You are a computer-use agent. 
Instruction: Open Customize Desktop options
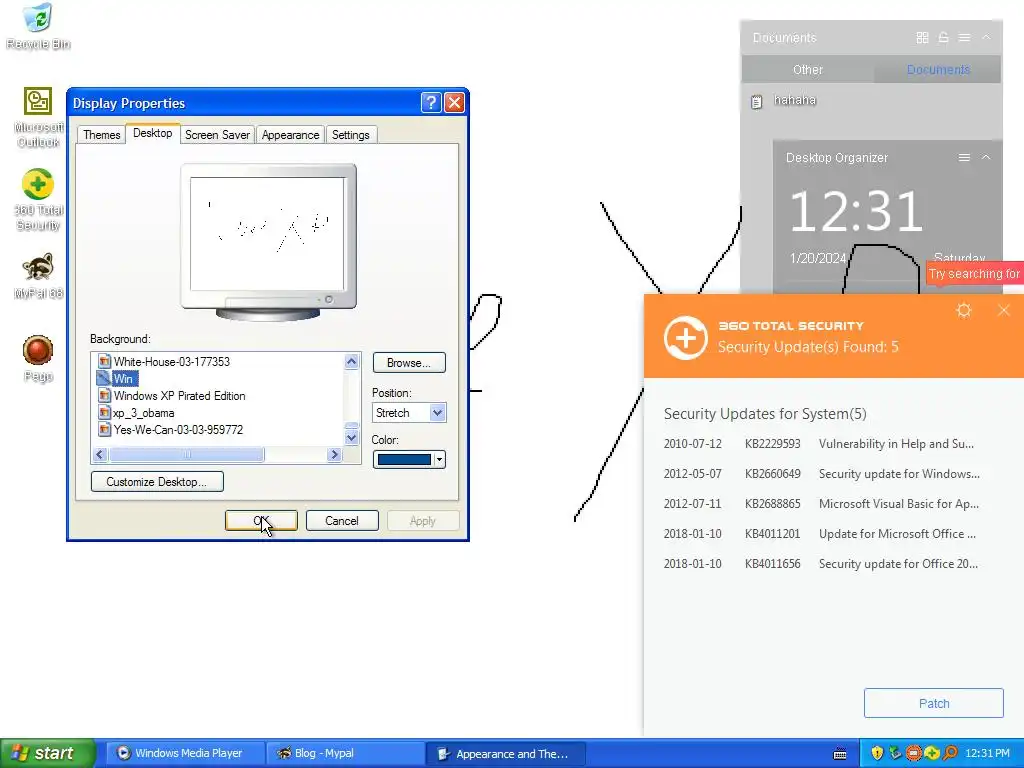(157, 482)
